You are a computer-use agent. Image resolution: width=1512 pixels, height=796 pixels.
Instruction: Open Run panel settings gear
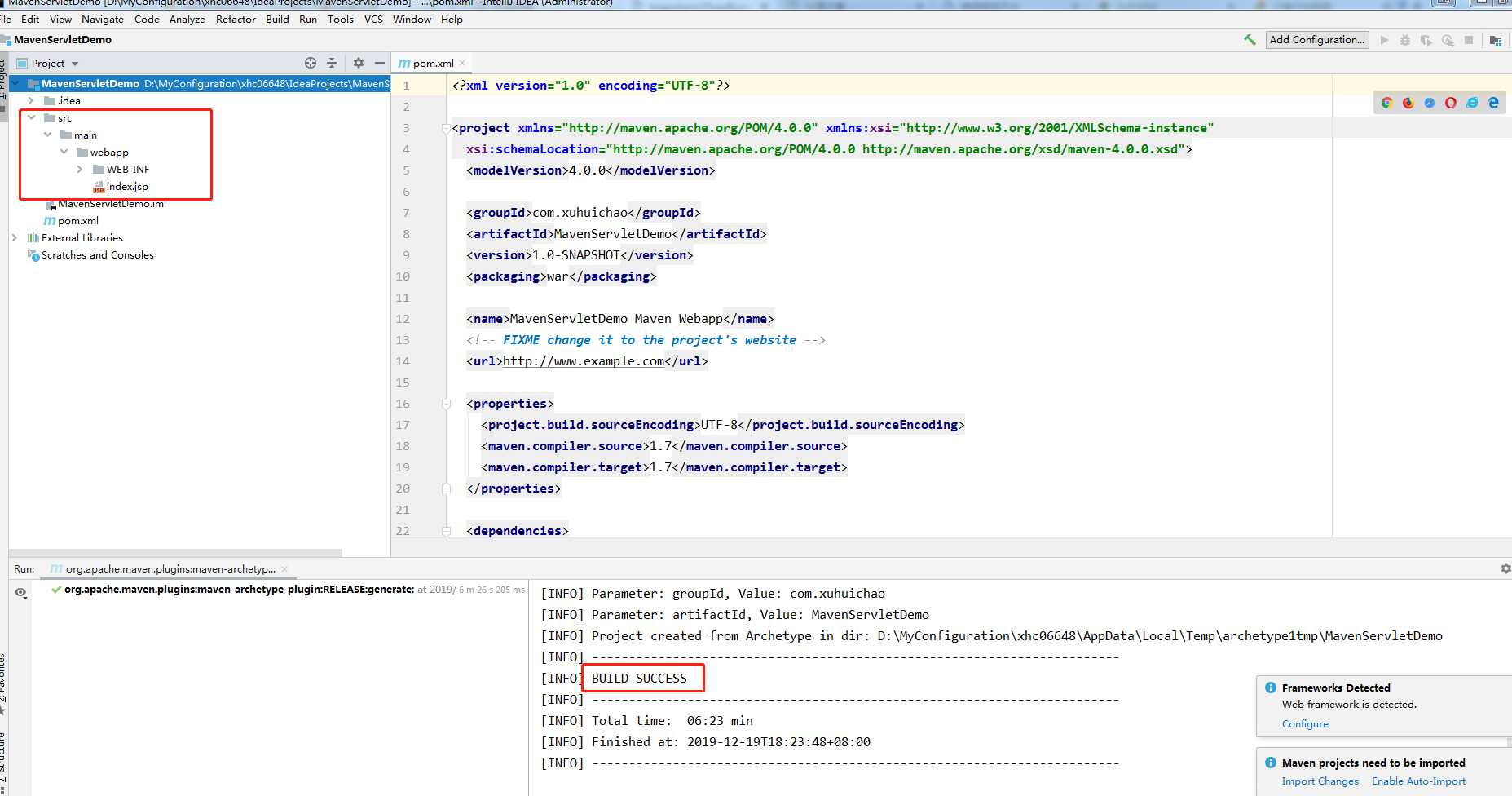tap(1505, 568)
